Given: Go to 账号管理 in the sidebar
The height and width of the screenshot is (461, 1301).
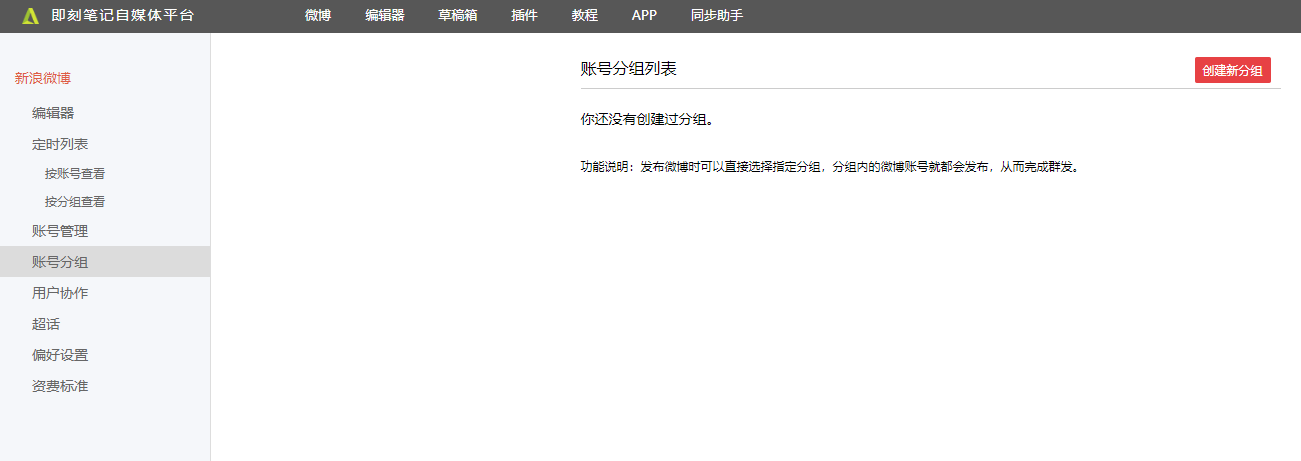Looking at the screenshot, I should click(x=60, y=231).
